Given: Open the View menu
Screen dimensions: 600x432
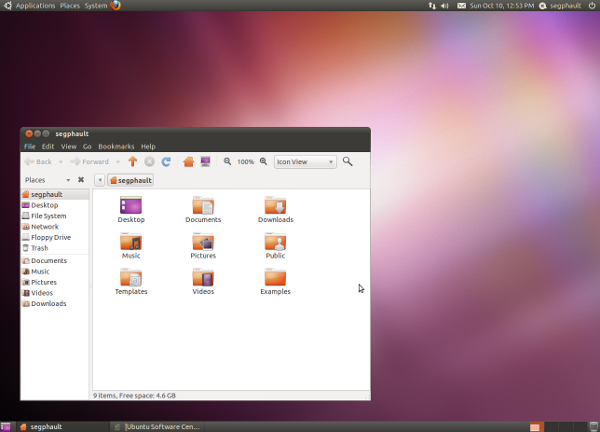Looking at the screenshot, I should 68,146.
